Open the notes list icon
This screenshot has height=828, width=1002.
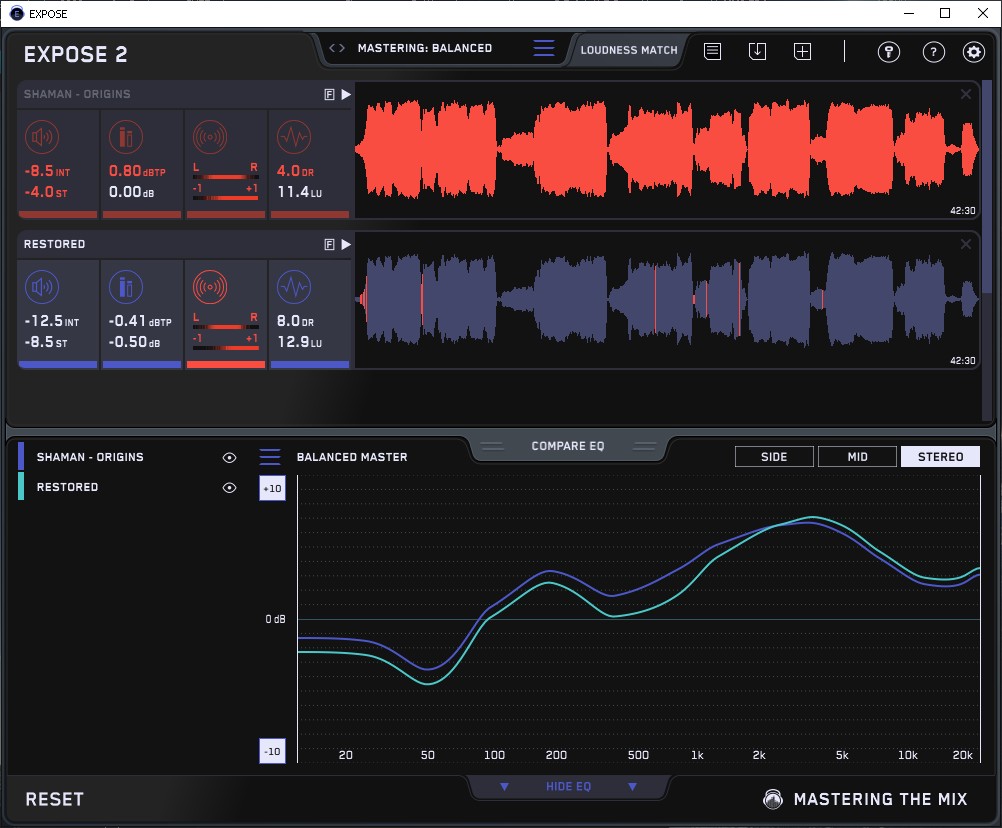pyautogui.click(x=712, y=51)
